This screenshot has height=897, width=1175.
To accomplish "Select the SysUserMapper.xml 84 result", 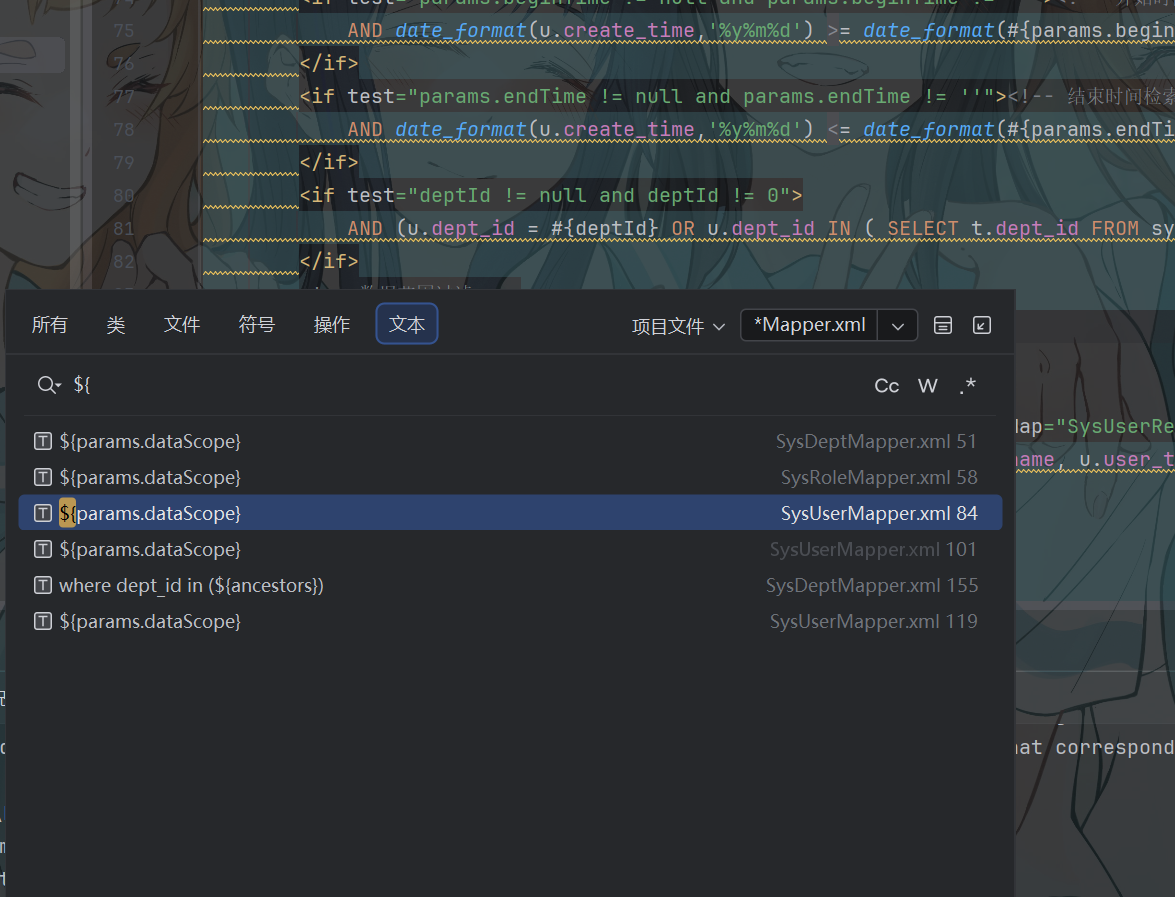I will click(x=510, y=513).
